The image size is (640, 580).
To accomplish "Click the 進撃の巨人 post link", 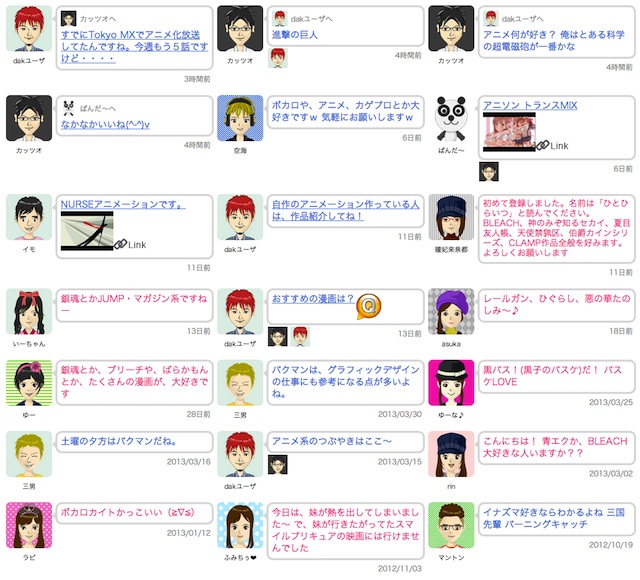I will point(295,35).
